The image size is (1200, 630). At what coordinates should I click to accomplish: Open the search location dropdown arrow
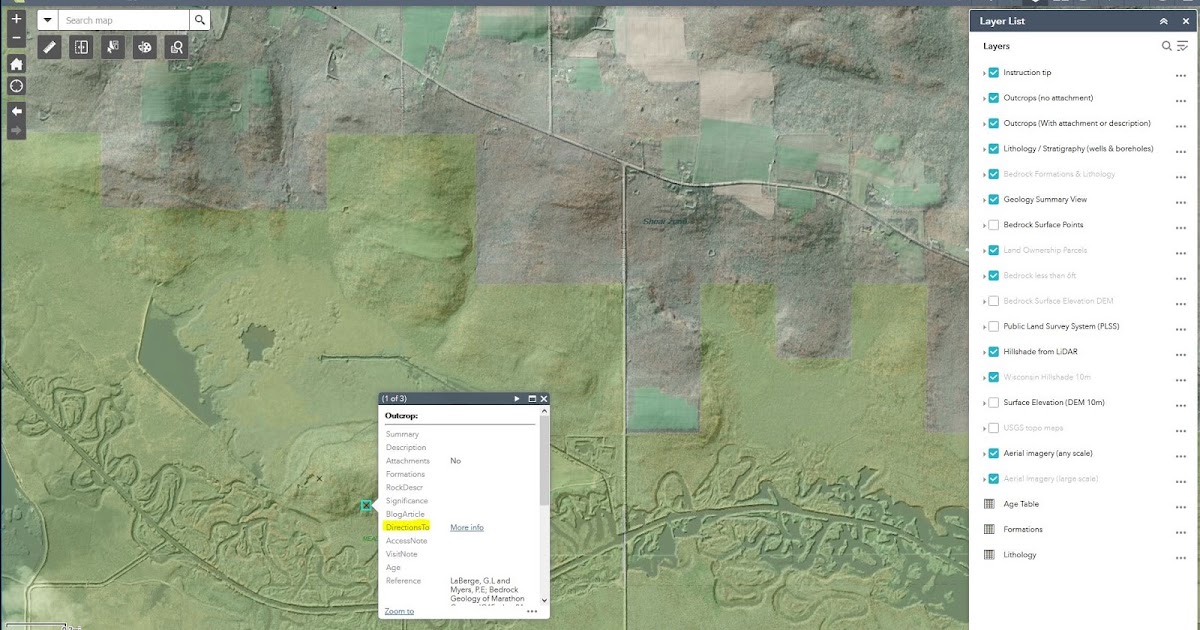pyautogui.click(x=47, y=19)
